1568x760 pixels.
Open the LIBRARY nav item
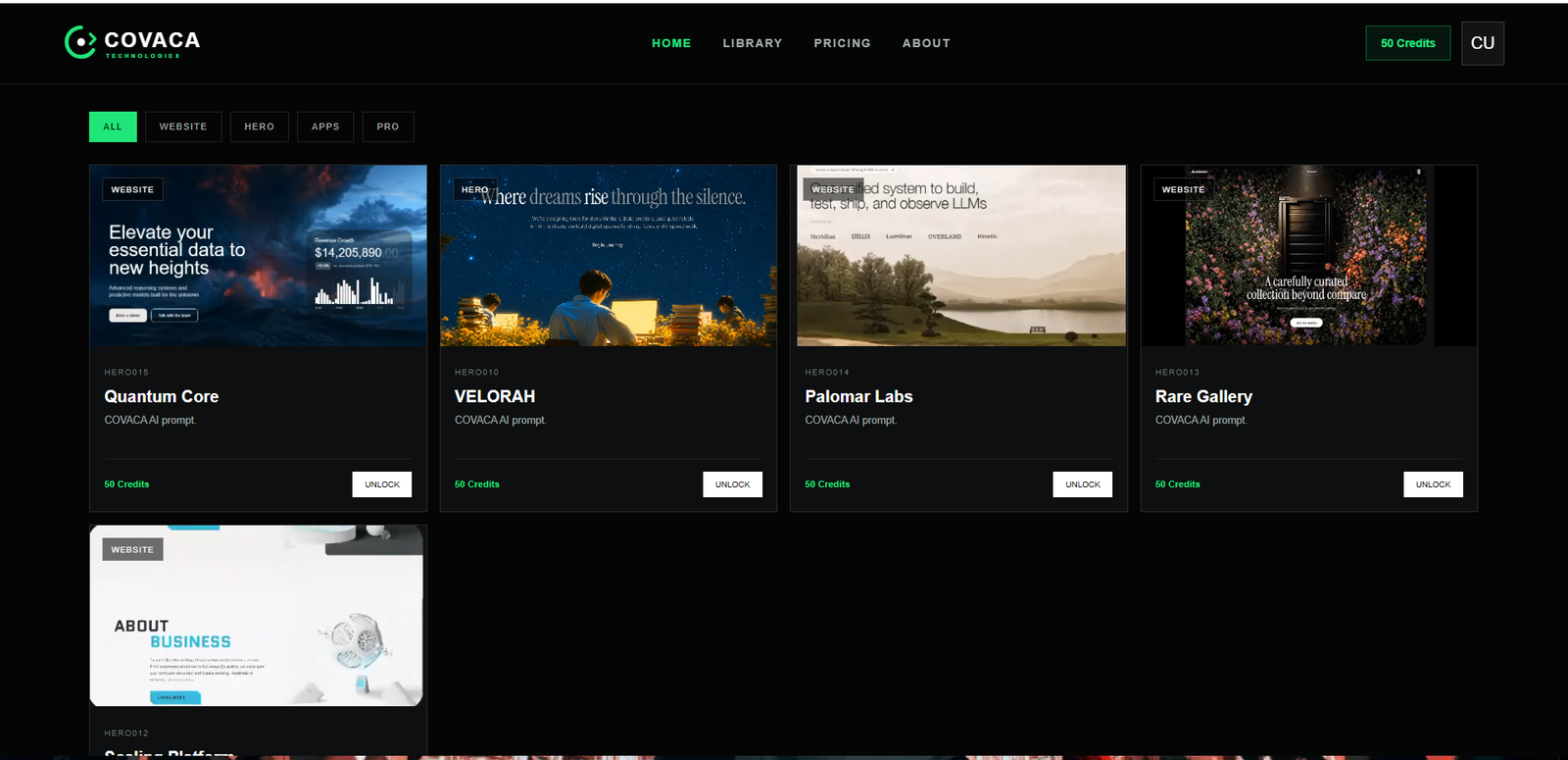[x=753, y=43]
